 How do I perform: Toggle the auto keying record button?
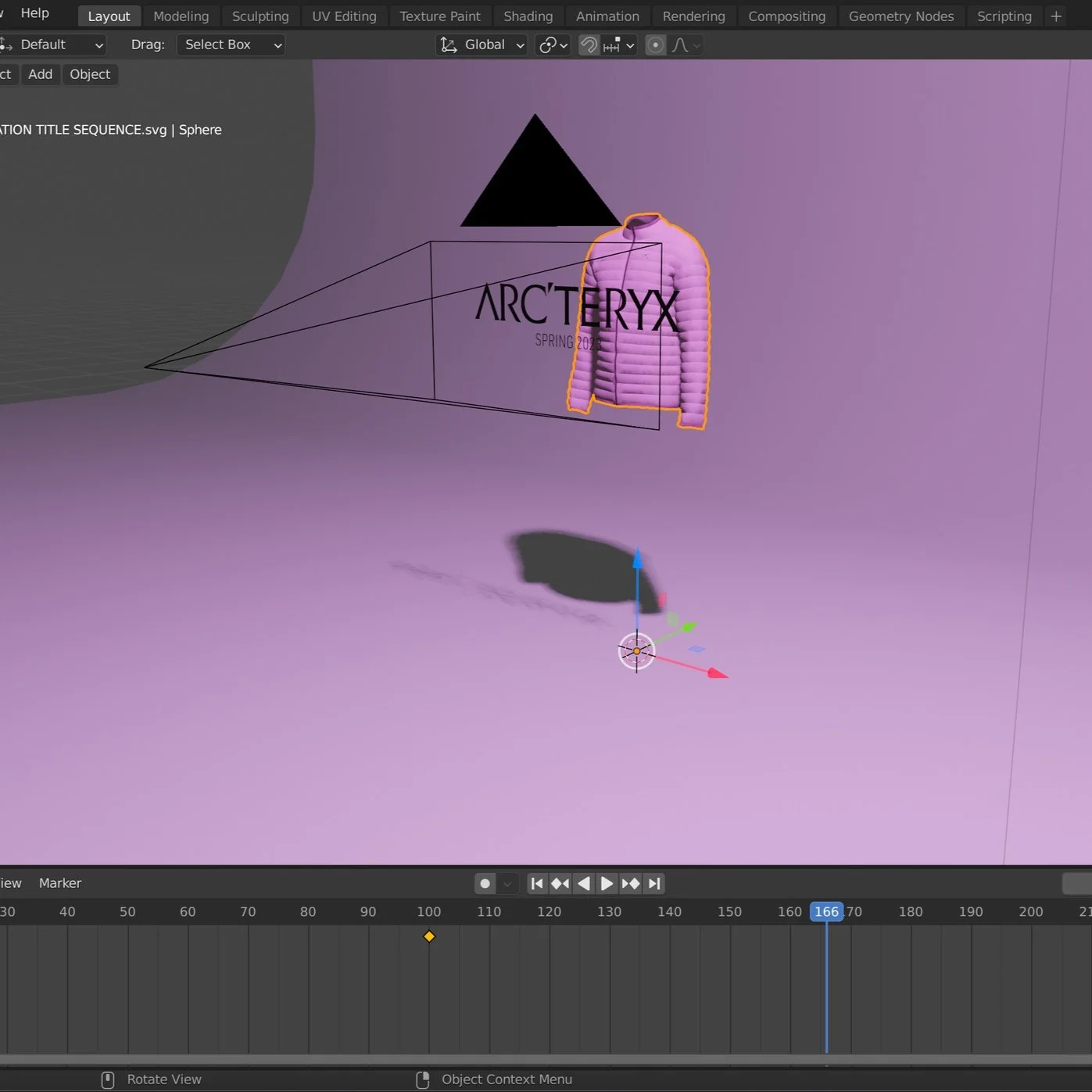tap(485, 883)
